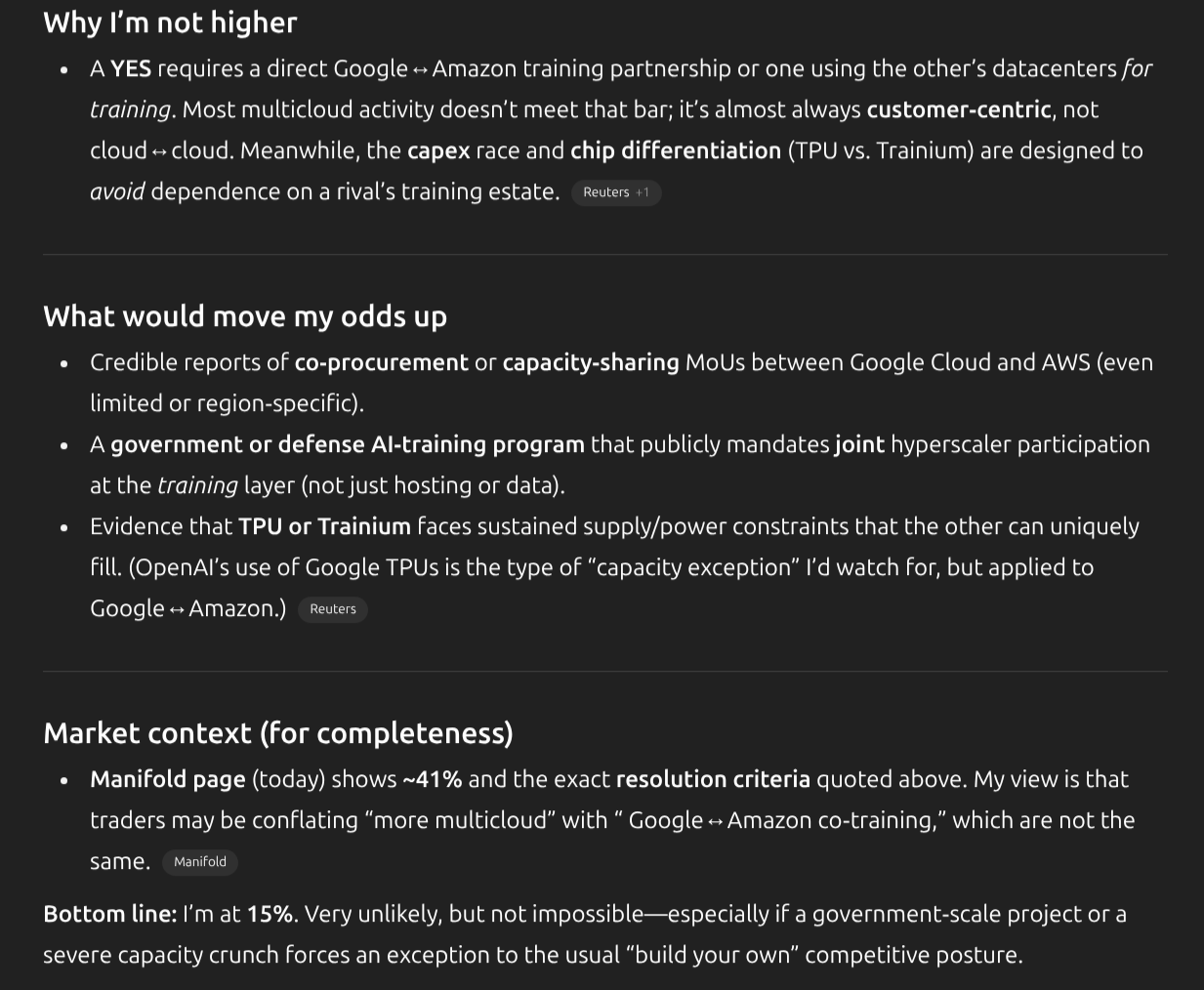Select the "Market context (for completeness)" heading
Image resolution: width=1204 pixels, height=990 pixels.
point(278,733)
